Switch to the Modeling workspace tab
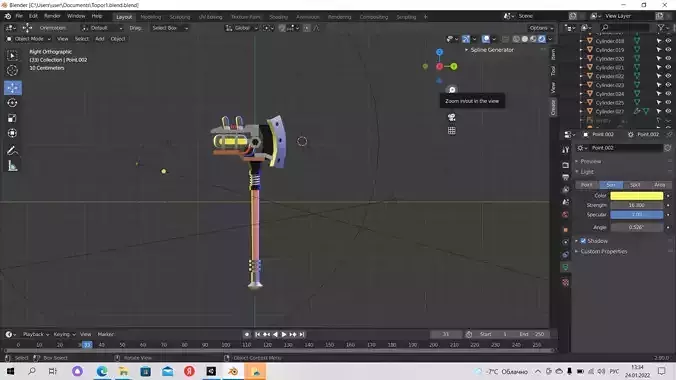 [150, 17]
